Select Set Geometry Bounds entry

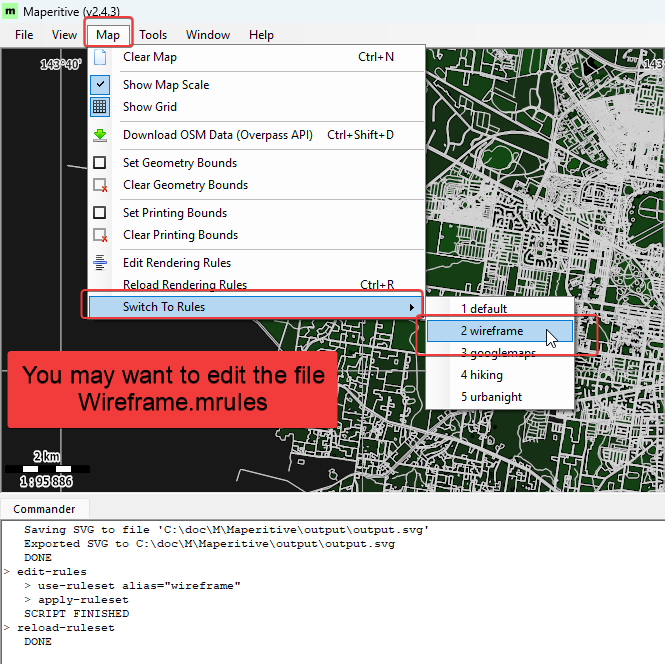coord(256,163)
